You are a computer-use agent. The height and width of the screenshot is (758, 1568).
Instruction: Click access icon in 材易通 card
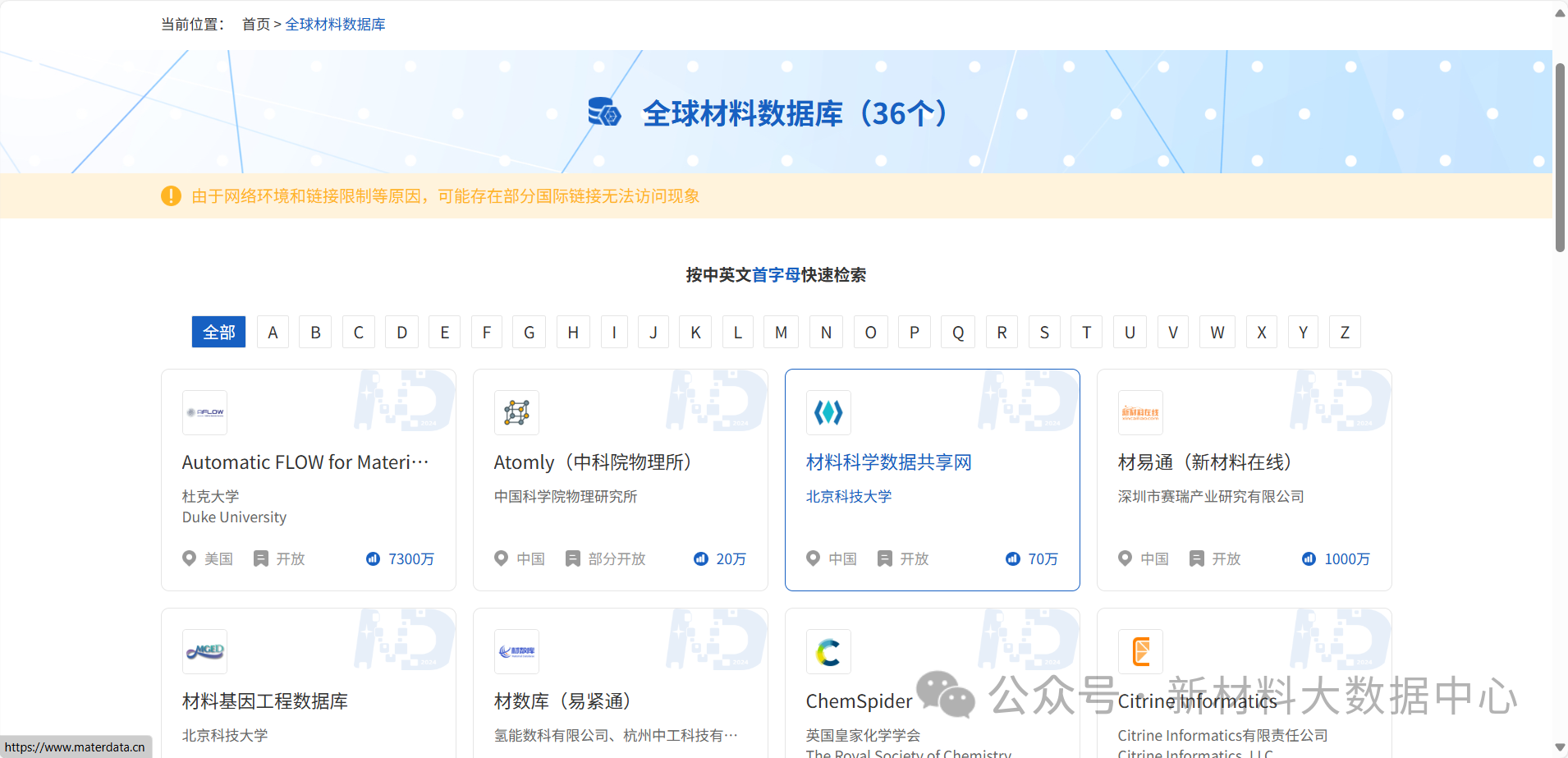click(x=1197, y=558)
